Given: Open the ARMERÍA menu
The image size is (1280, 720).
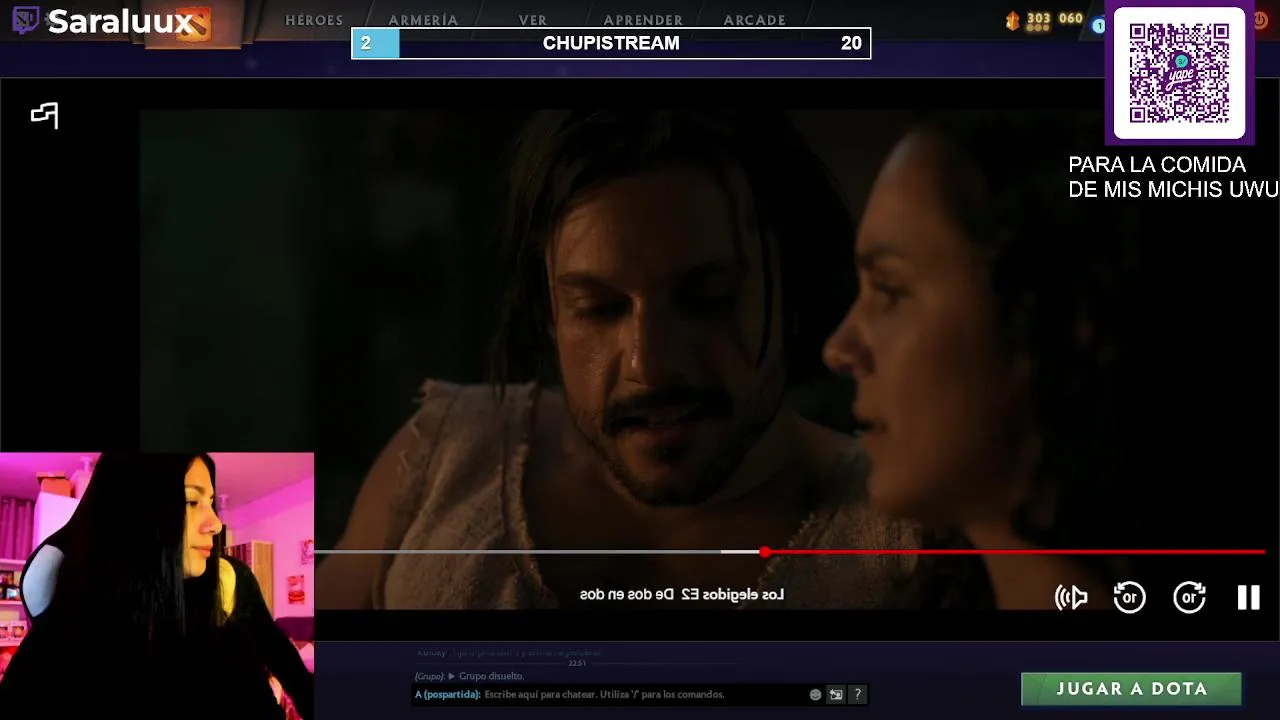Looking at the screenshot, I should point(423,20).
